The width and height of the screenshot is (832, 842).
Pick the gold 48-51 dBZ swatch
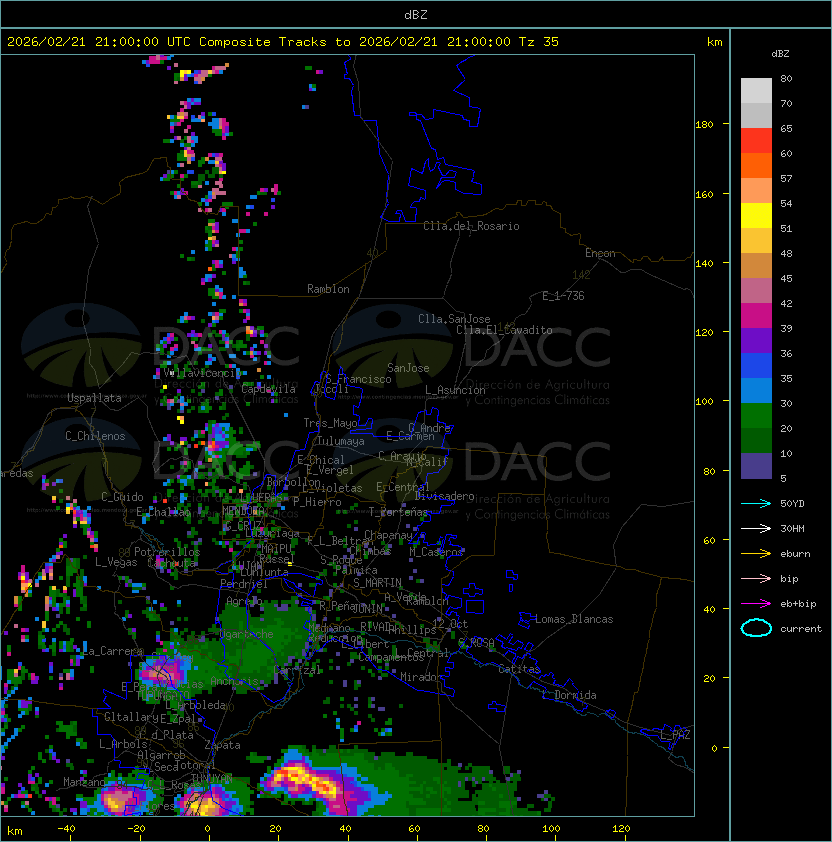(756, 241)
